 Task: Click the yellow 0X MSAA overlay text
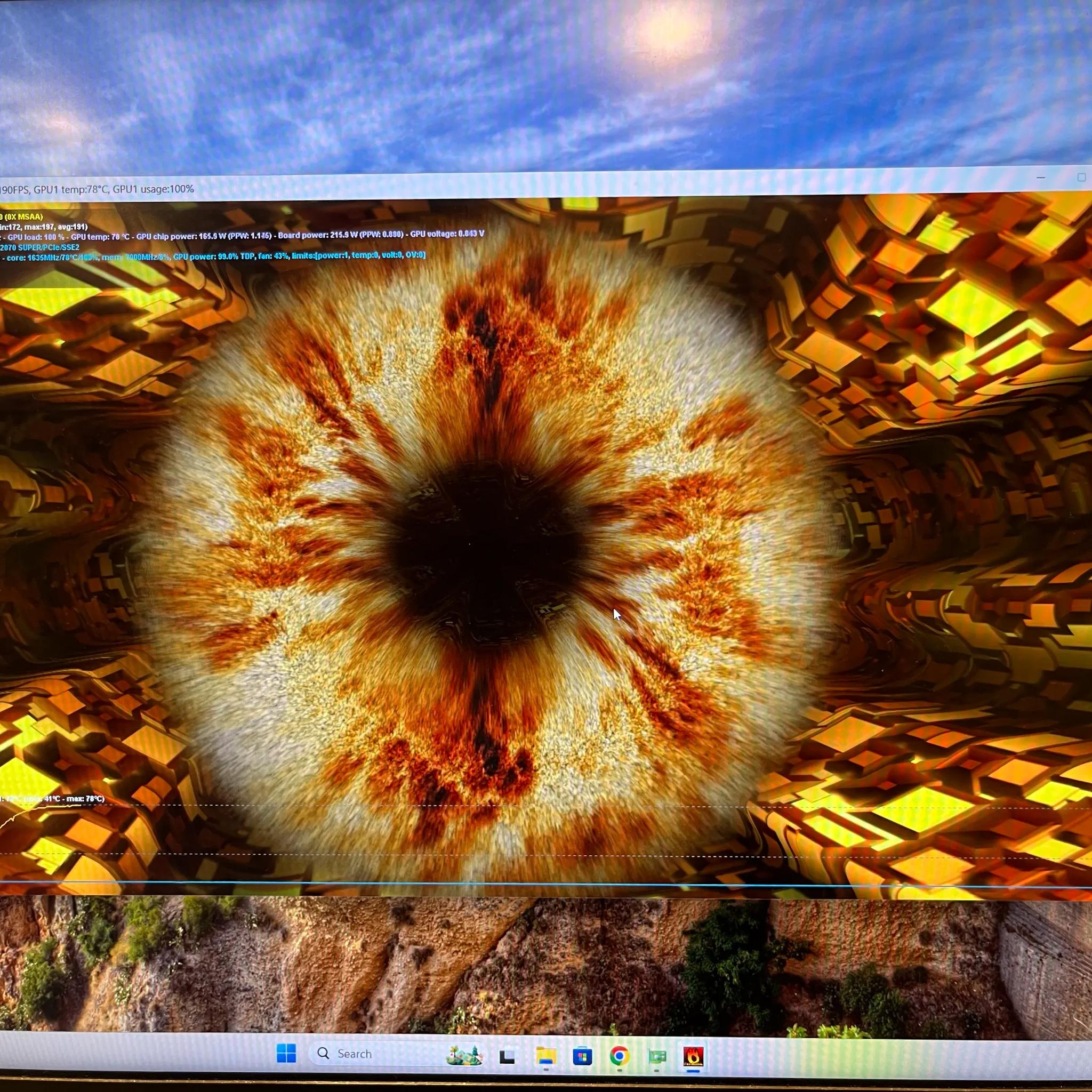[x=22, y=217]
